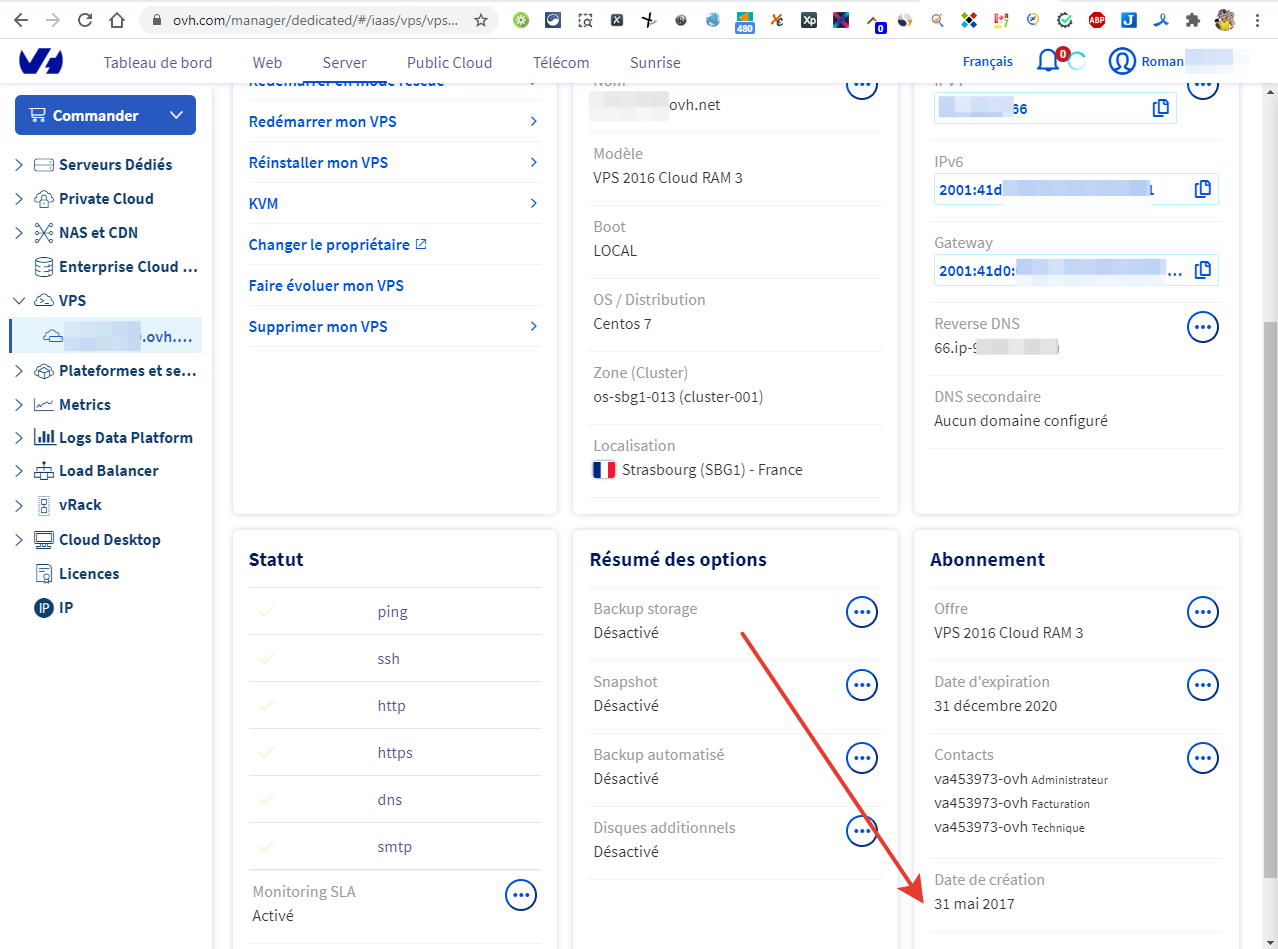This screenshot has height=949, width=1278.
Task: Expand the Serveurs Dédiés tree item
Action: (x=19, y=165)
